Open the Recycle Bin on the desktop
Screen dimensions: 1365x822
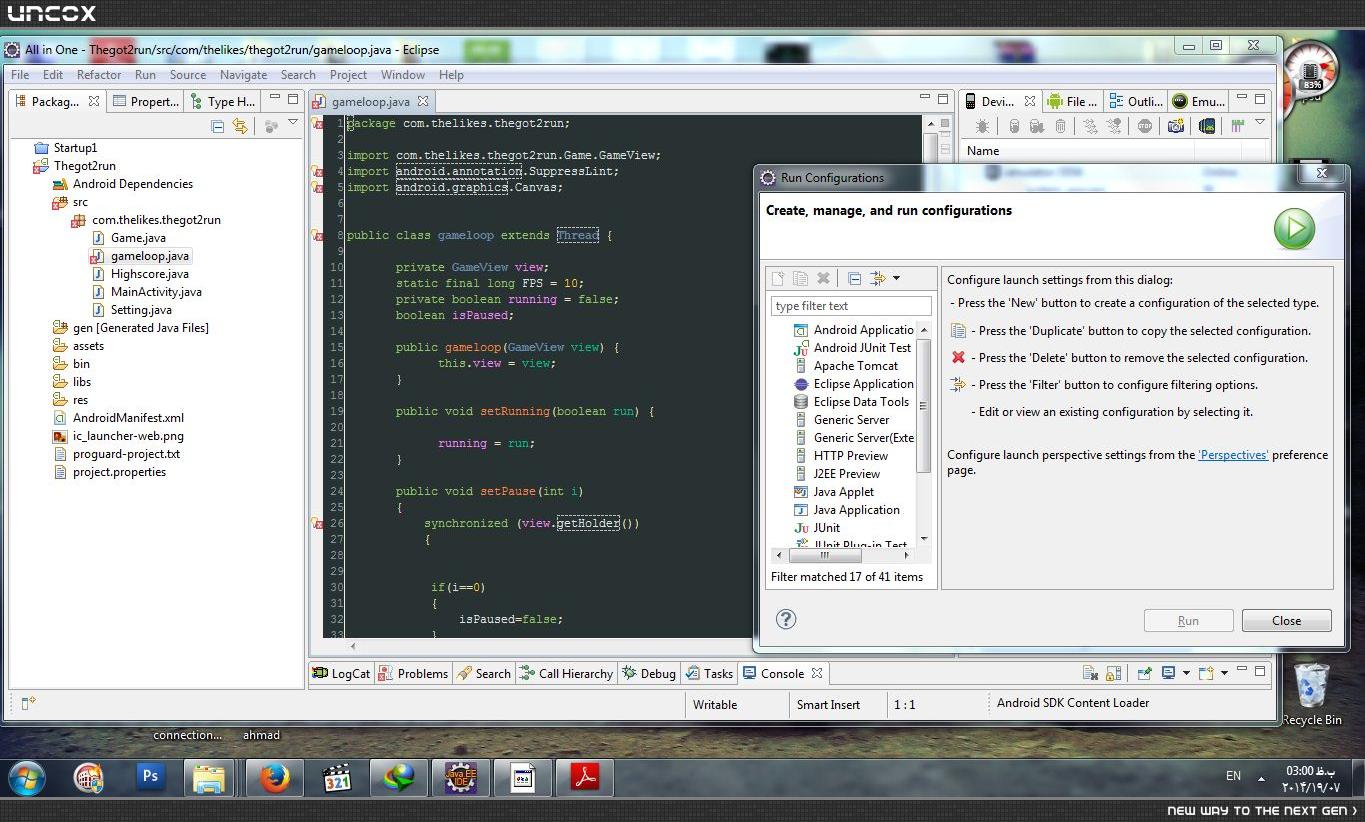(1311, 694)
